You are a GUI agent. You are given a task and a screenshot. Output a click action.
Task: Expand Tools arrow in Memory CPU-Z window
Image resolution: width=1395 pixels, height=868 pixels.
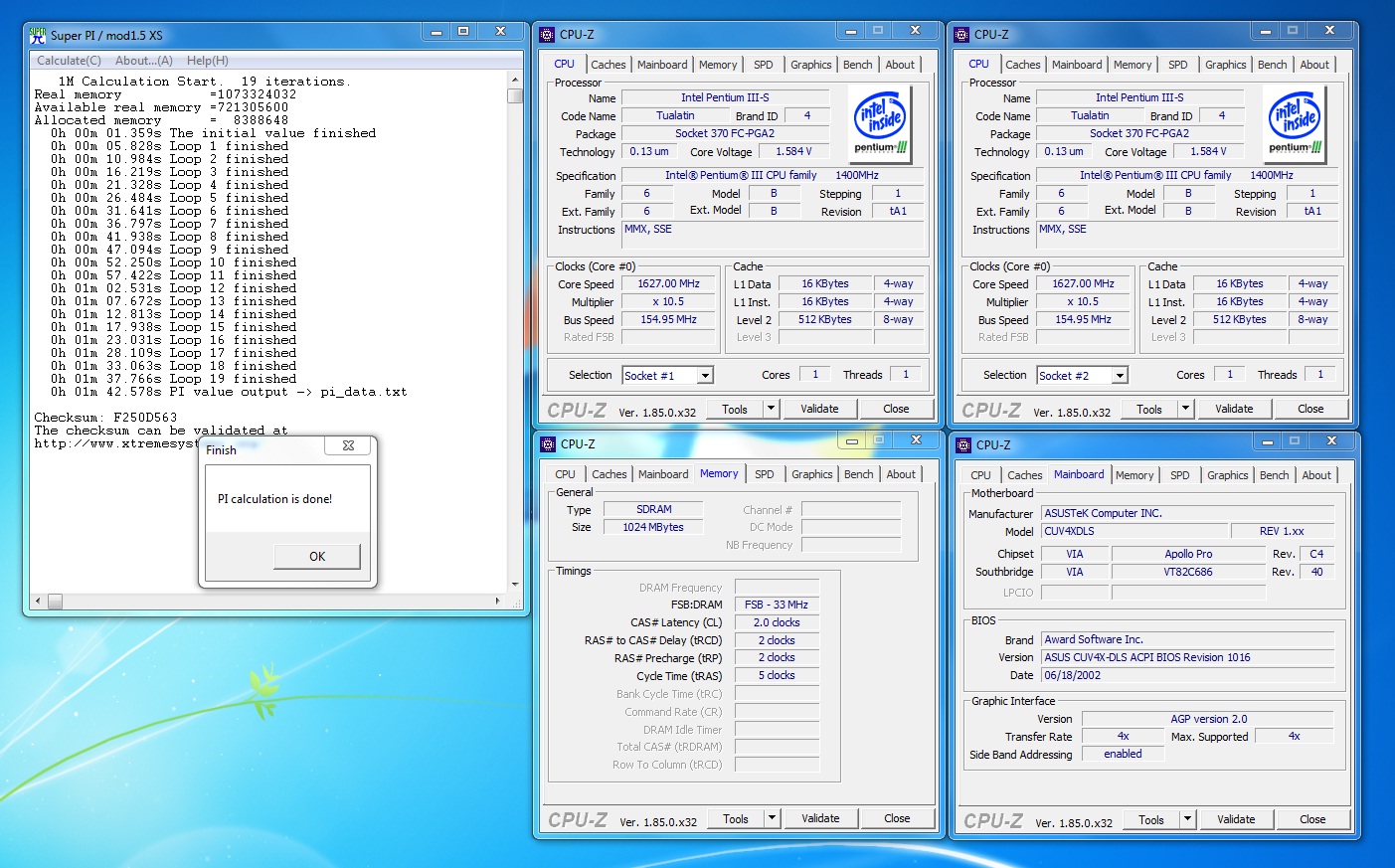point(772,818)
